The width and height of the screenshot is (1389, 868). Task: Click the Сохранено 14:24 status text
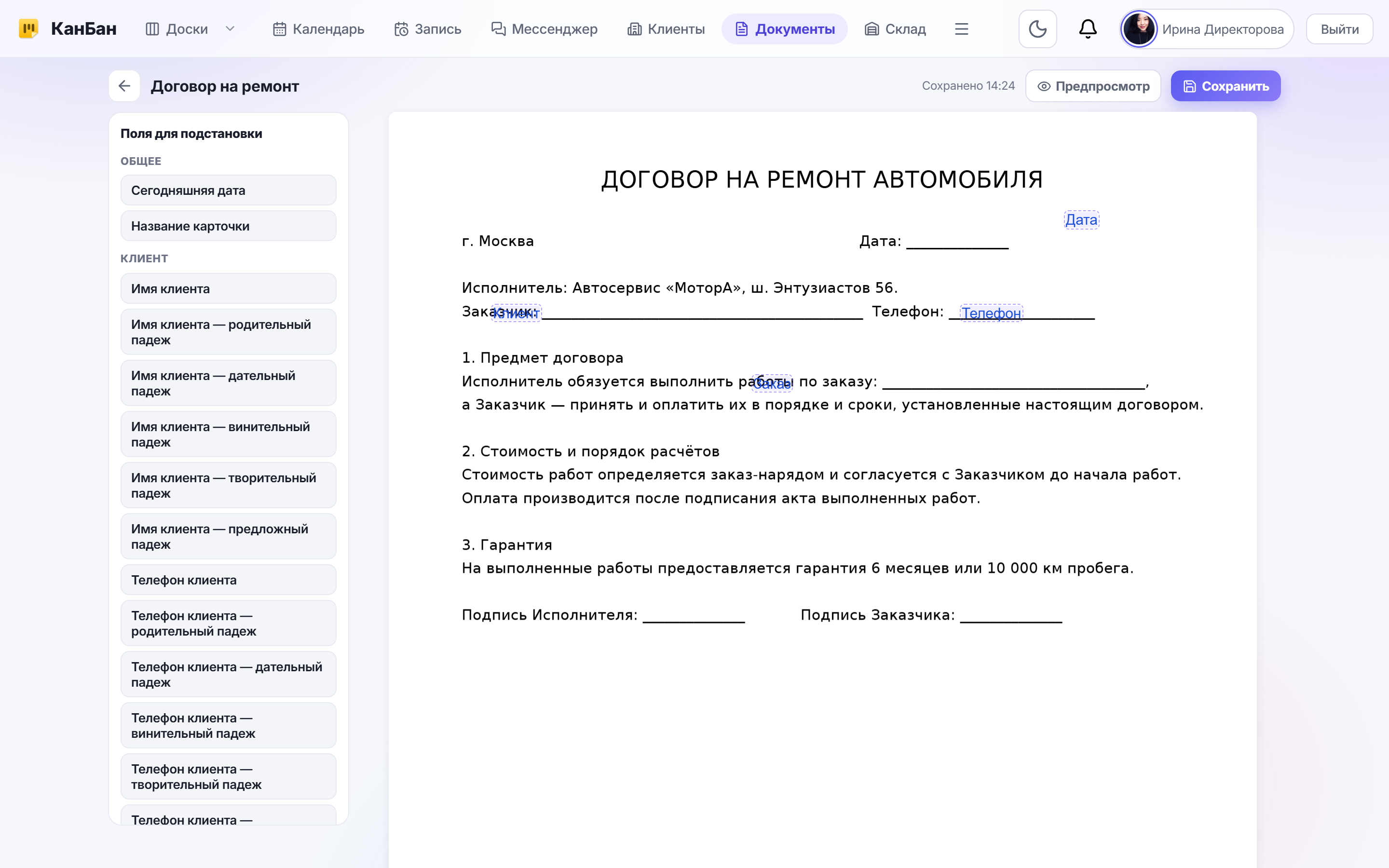(x=968, y=85)
